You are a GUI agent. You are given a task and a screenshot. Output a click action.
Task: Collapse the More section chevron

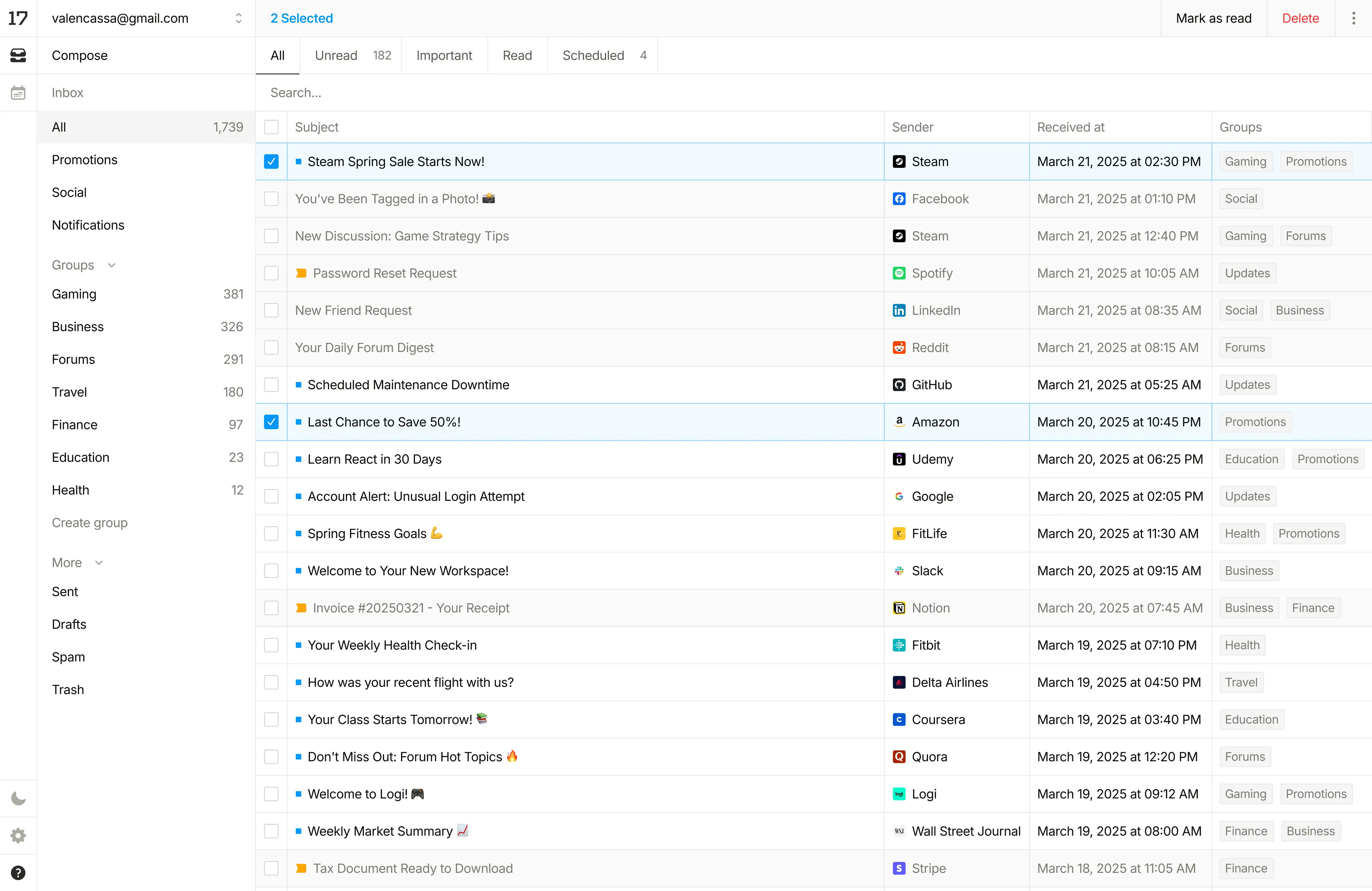tap(99, 563)
